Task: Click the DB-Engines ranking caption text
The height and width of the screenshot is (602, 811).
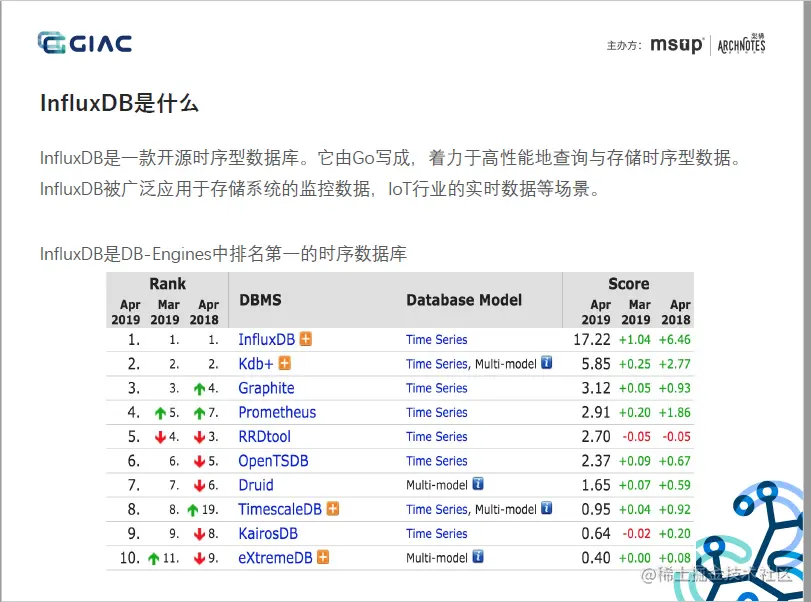Action: (x=223, y=254)
